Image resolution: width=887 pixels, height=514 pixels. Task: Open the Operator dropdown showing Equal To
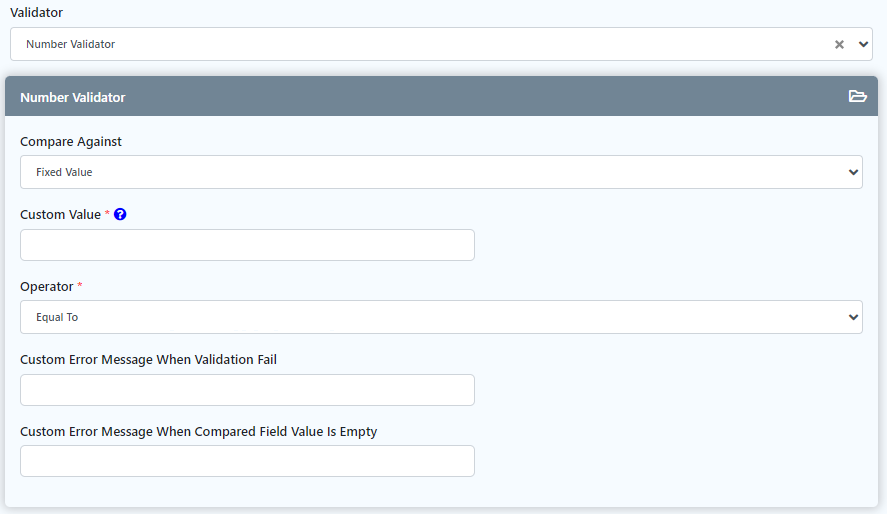[440, 317]
